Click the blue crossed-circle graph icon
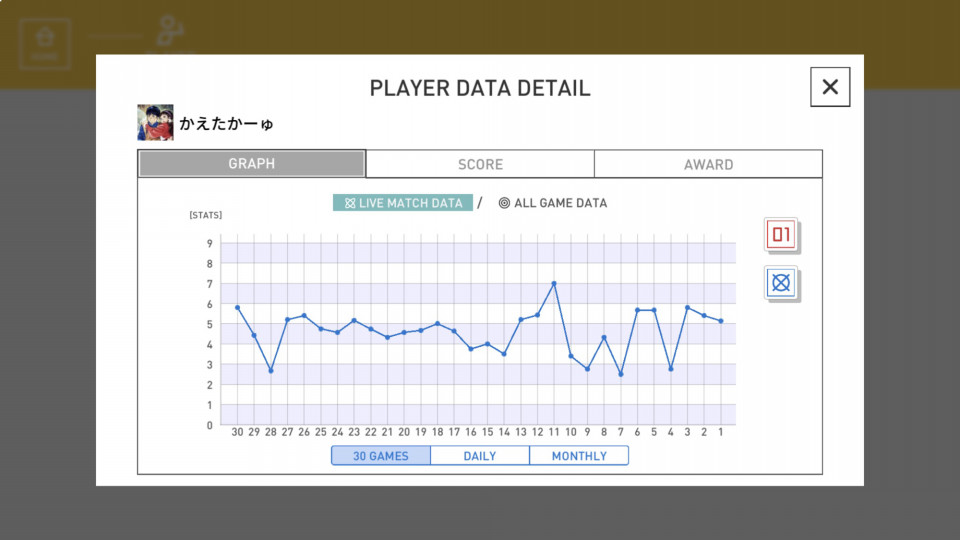The width and height of the screenshot is (960, 540). pos(781,283)
